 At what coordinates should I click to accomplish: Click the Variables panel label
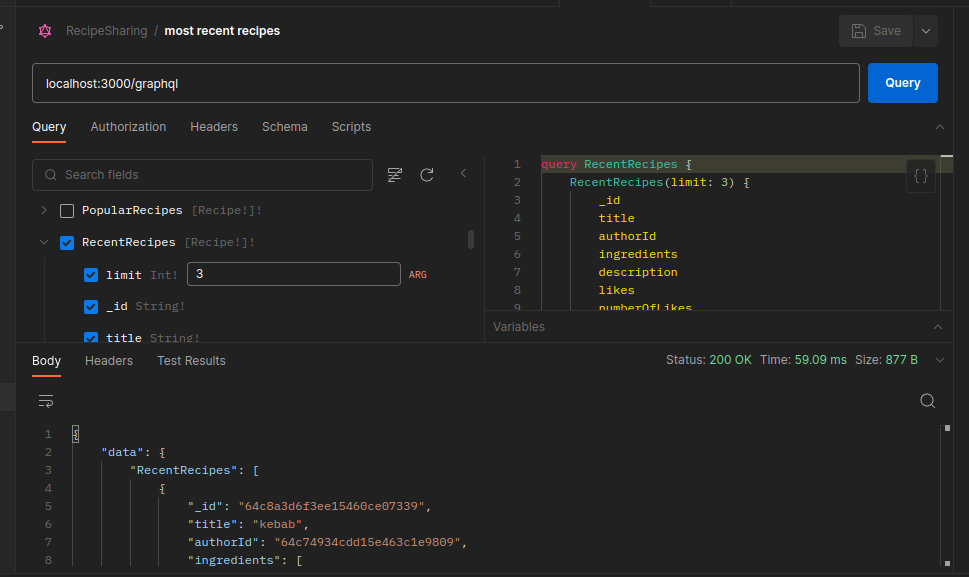(x=518, y=327)
